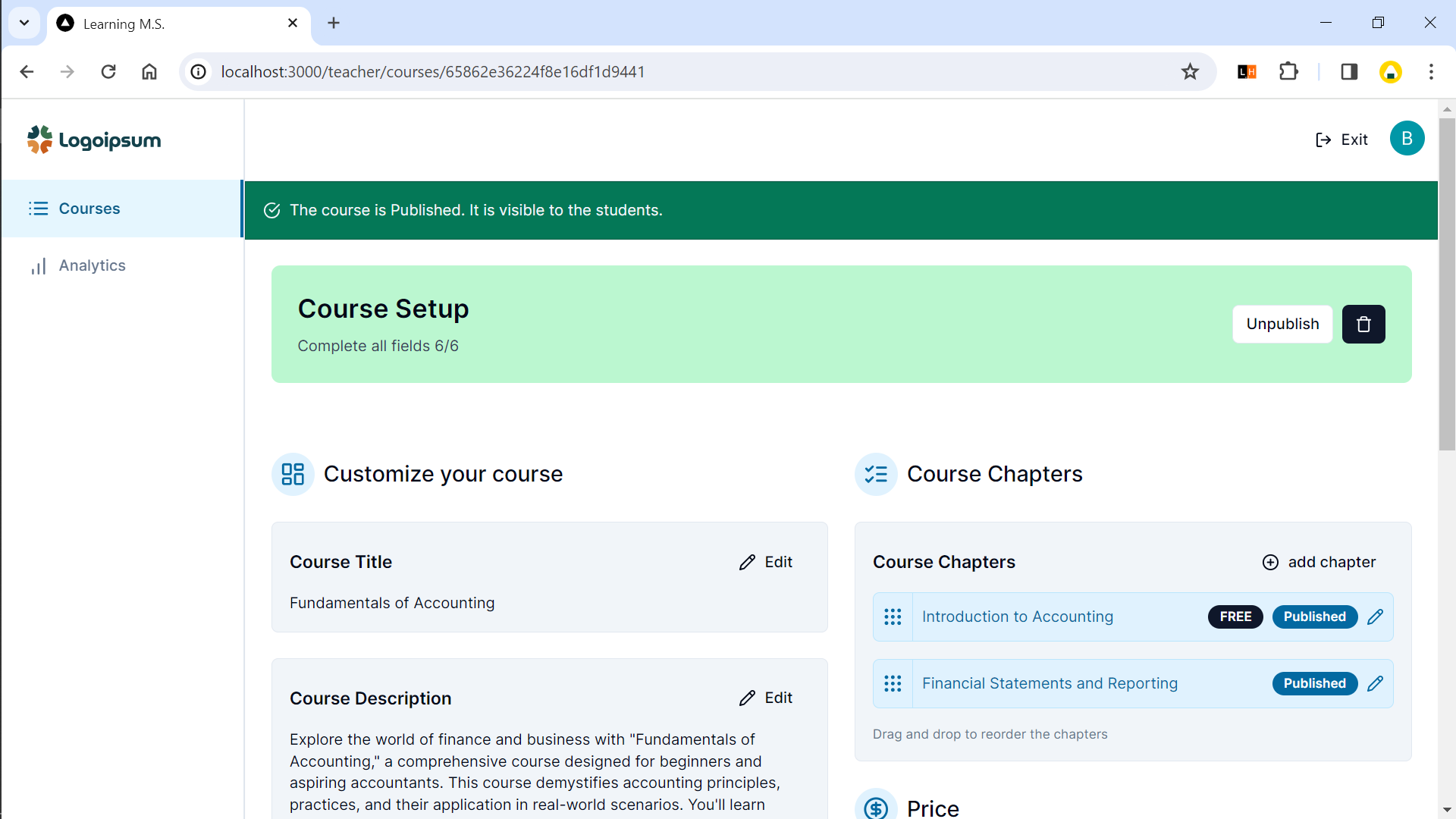Image resolution: width=1456 pixels, height=819 pixels.
Task: Toggle the browser side panel
Action: 1349,71
